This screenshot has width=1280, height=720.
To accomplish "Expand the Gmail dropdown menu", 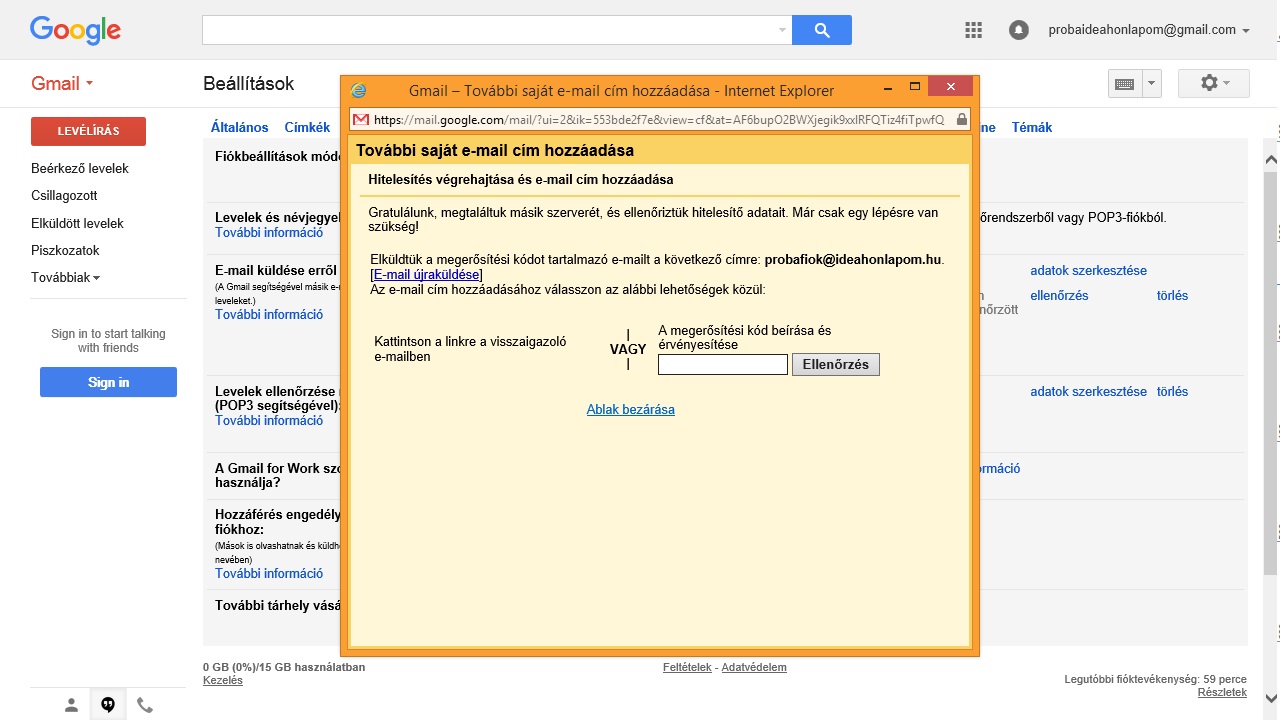I will tap(62, 83).
